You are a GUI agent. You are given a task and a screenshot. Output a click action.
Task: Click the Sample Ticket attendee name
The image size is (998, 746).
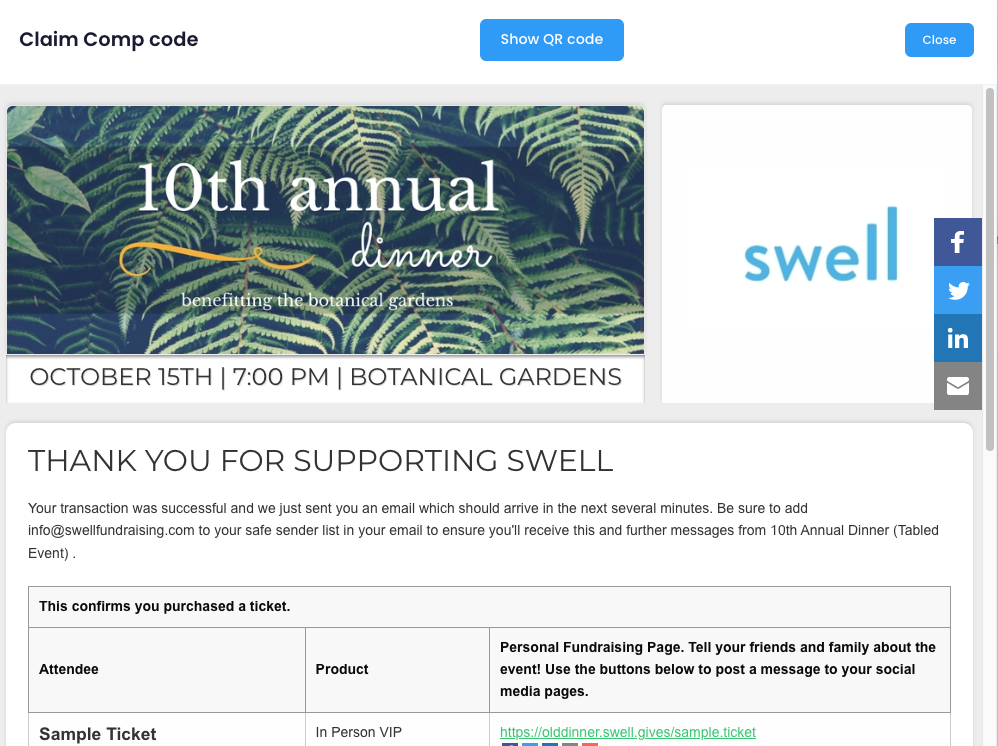click(x=97, y=734)
